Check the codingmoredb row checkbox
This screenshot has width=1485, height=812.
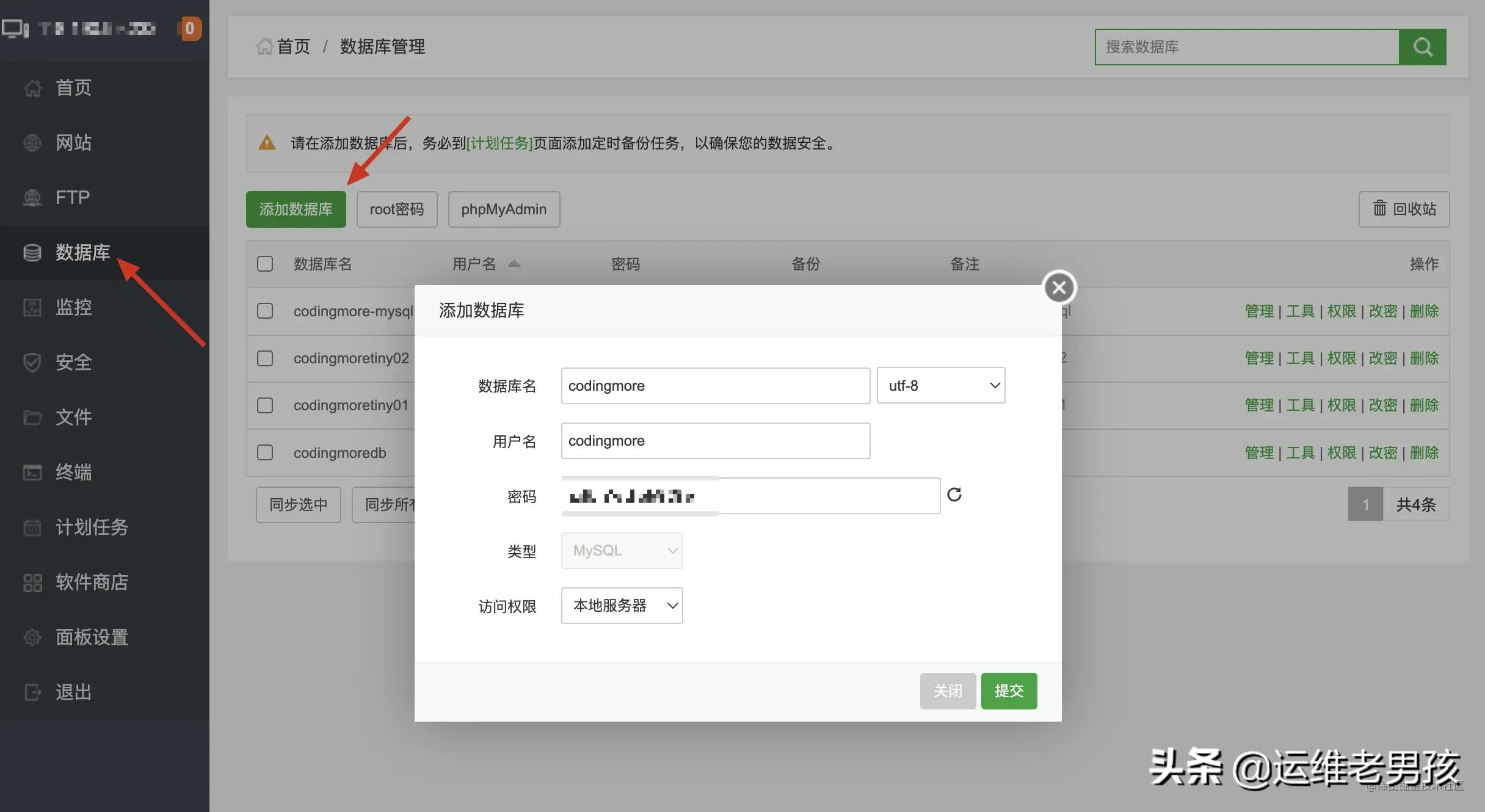[264, 452]
